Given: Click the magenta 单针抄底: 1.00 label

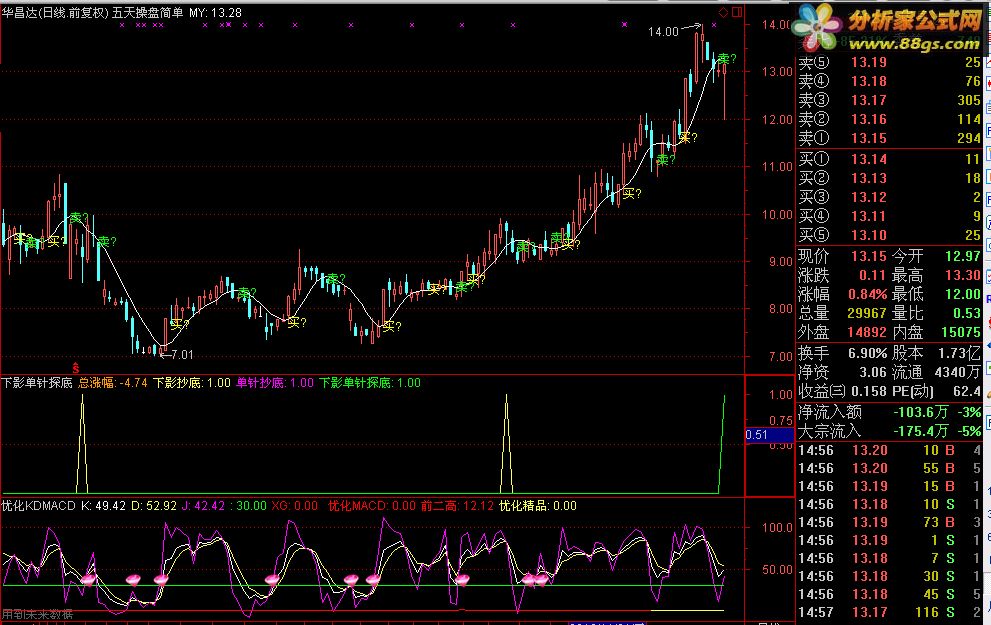Looking at the screenshot, I should coord(275,383).
